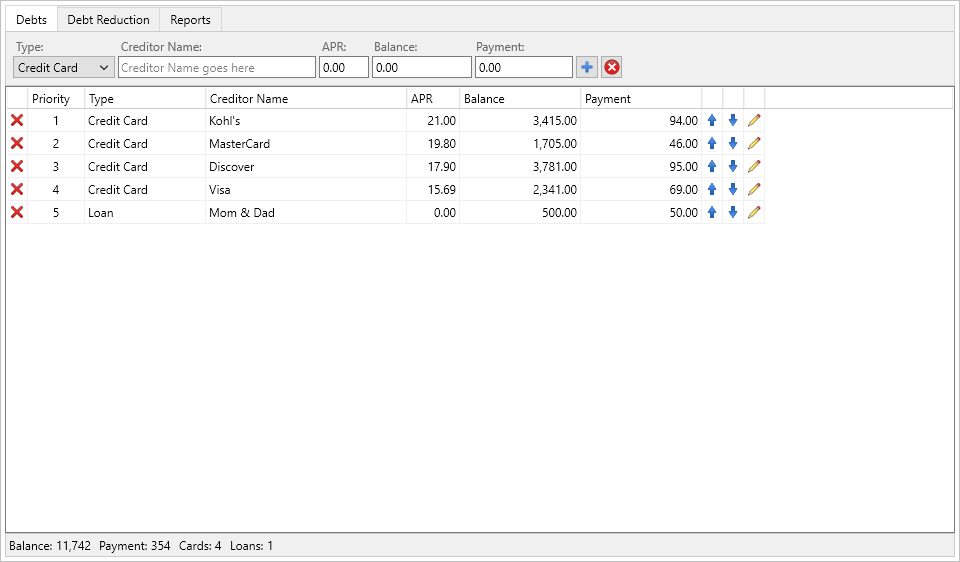Screen dimensions: 960x562
Task: Add new debt with blue plus button
Action: [587, 67]
